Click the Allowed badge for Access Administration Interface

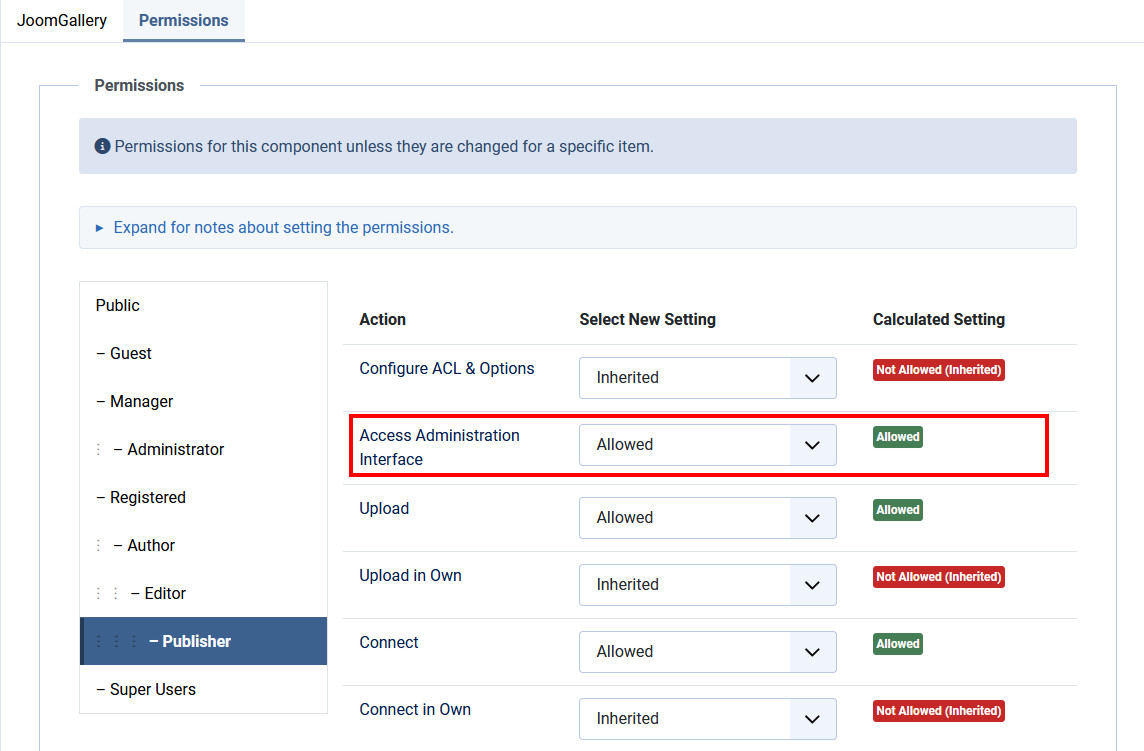pos(897,437)
